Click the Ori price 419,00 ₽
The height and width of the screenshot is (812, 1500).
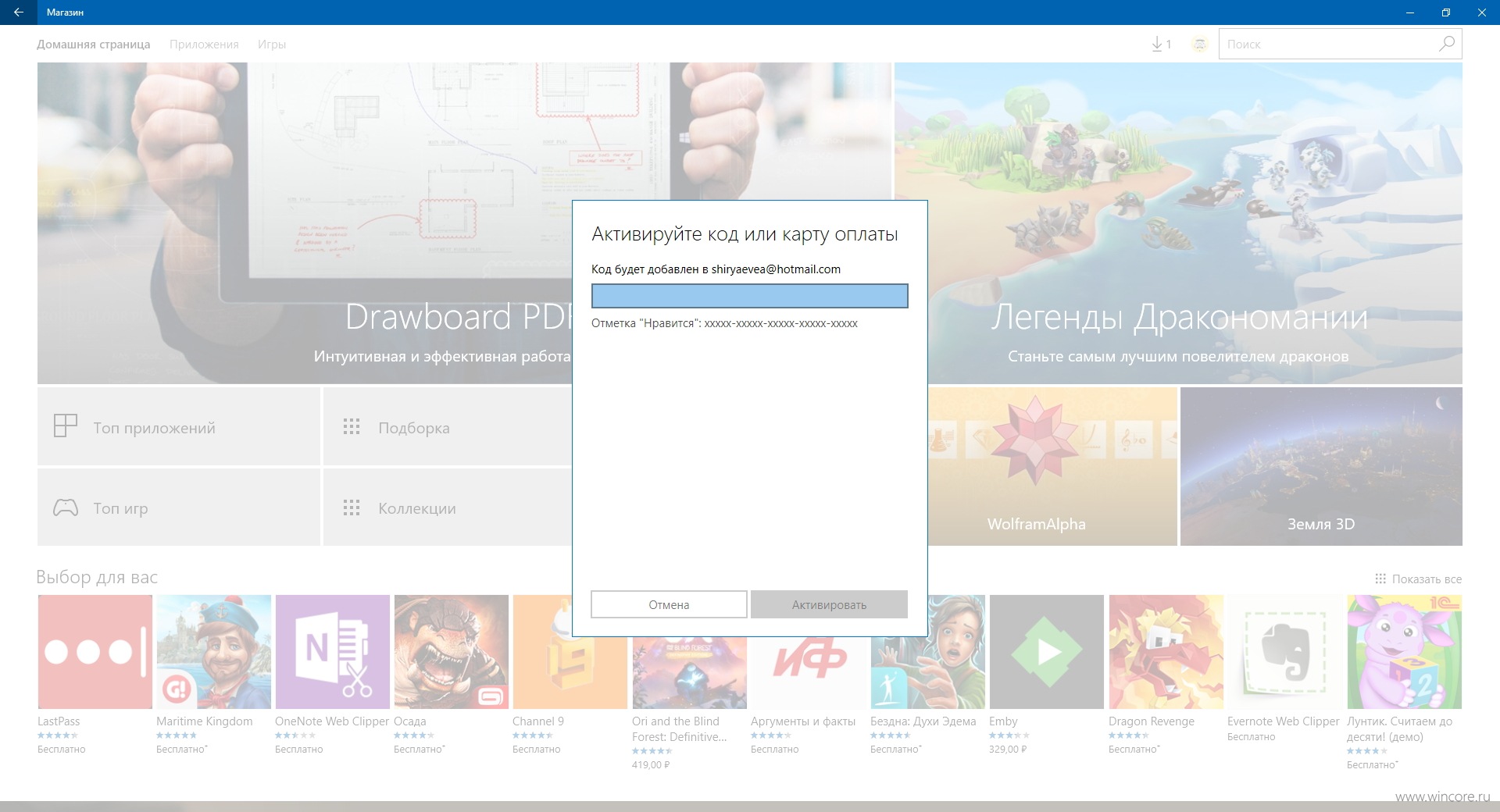(x=651, y=764)
